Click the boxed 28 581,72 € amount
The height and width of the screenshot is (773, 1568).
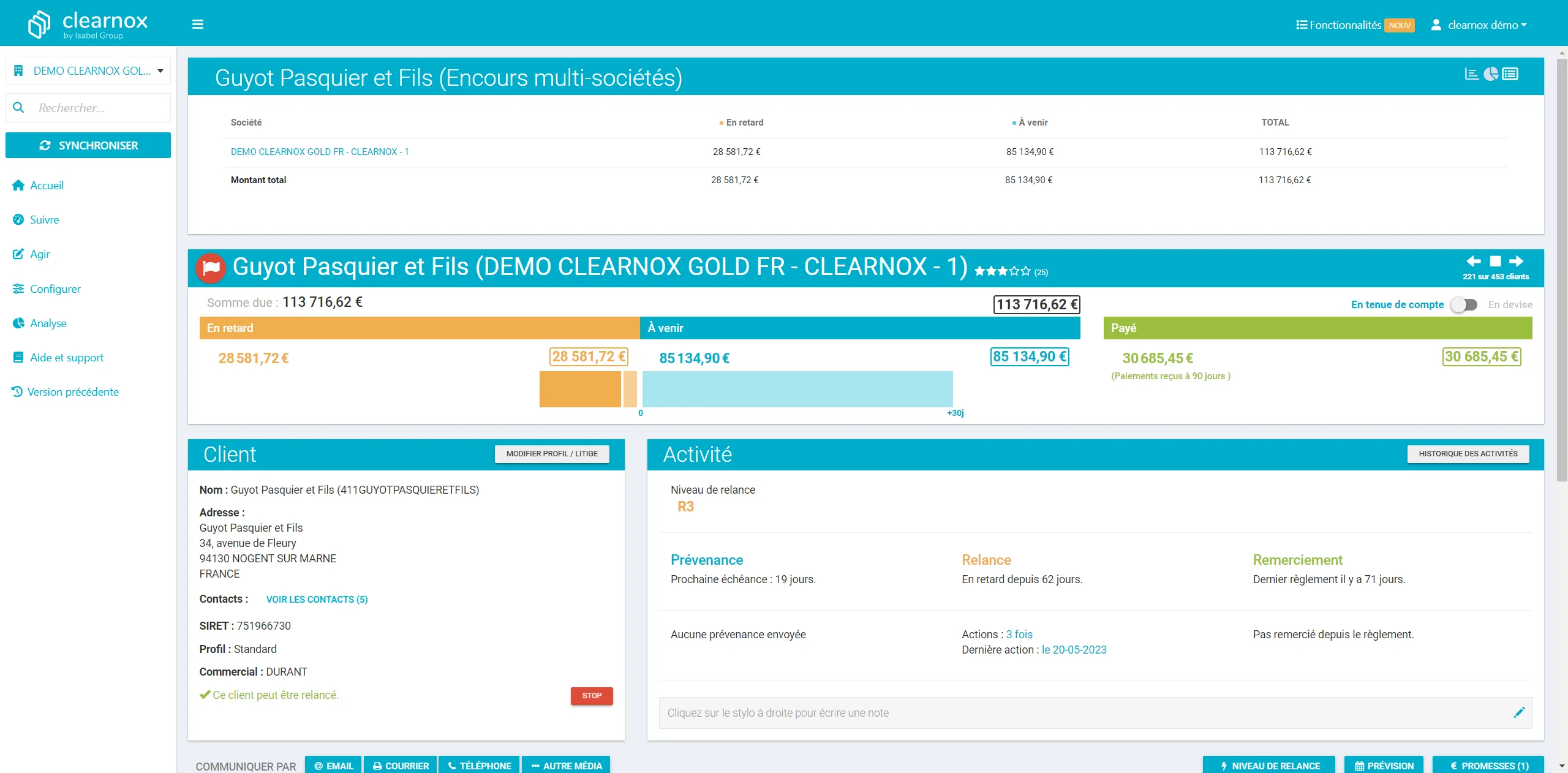pos(589,356)
